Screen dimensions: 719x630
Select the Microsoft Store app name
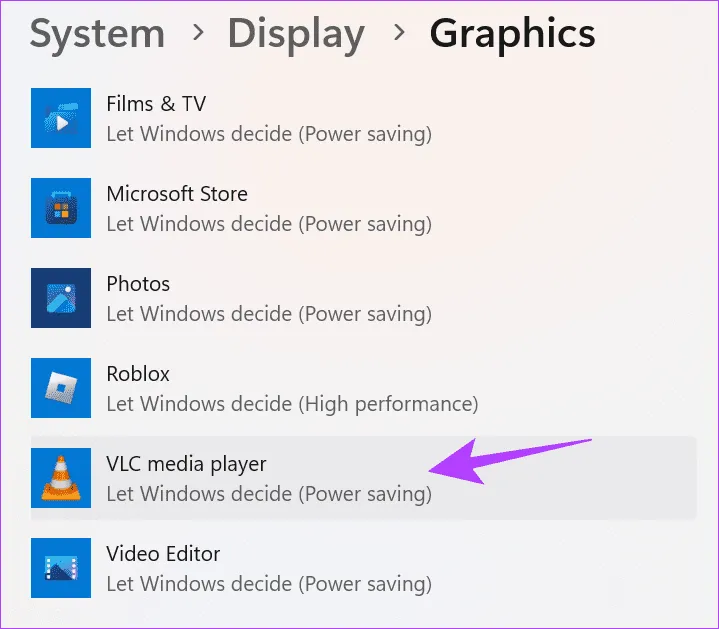pos(177,194)
